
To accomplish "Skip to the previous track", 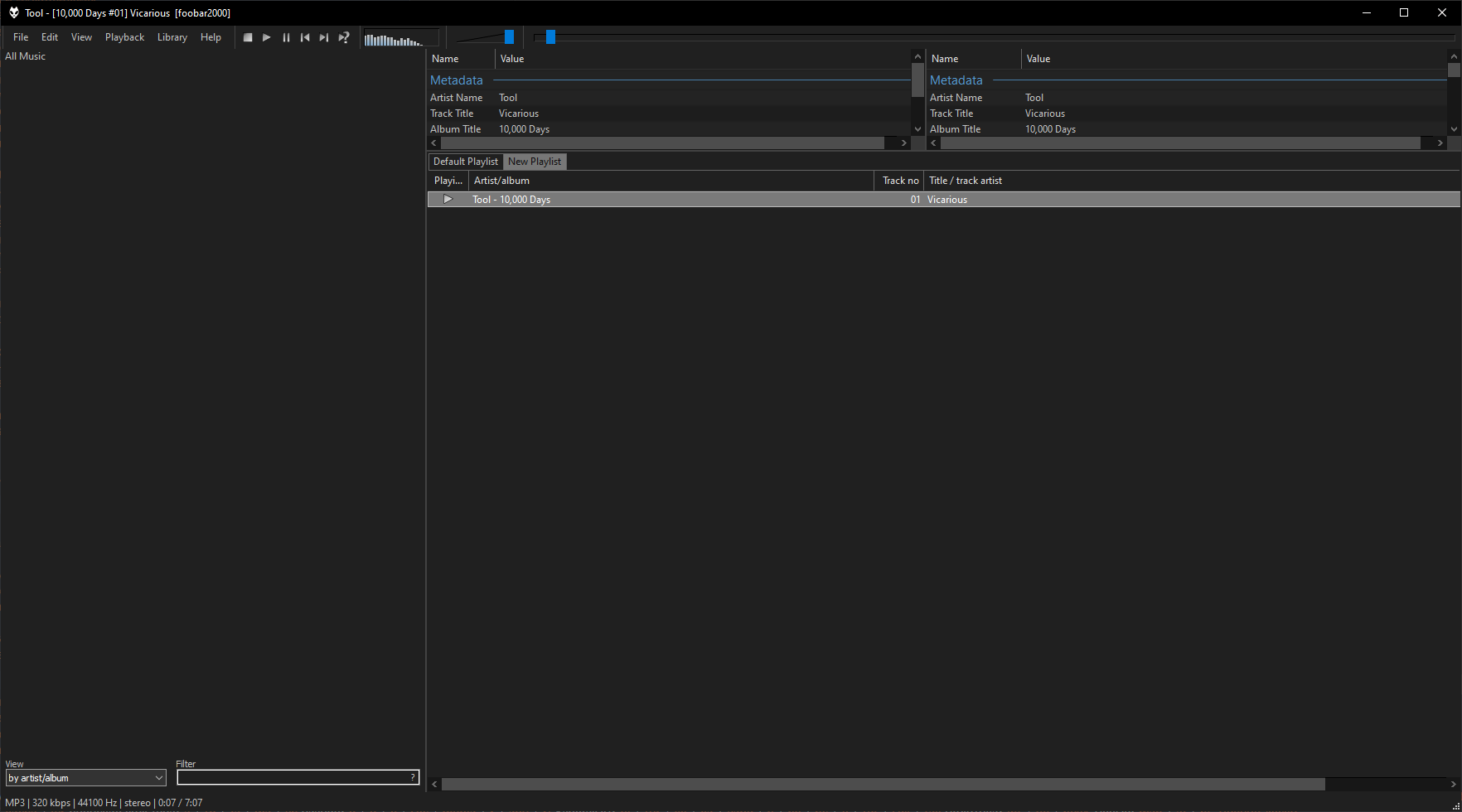I will [x=305, y=37].
